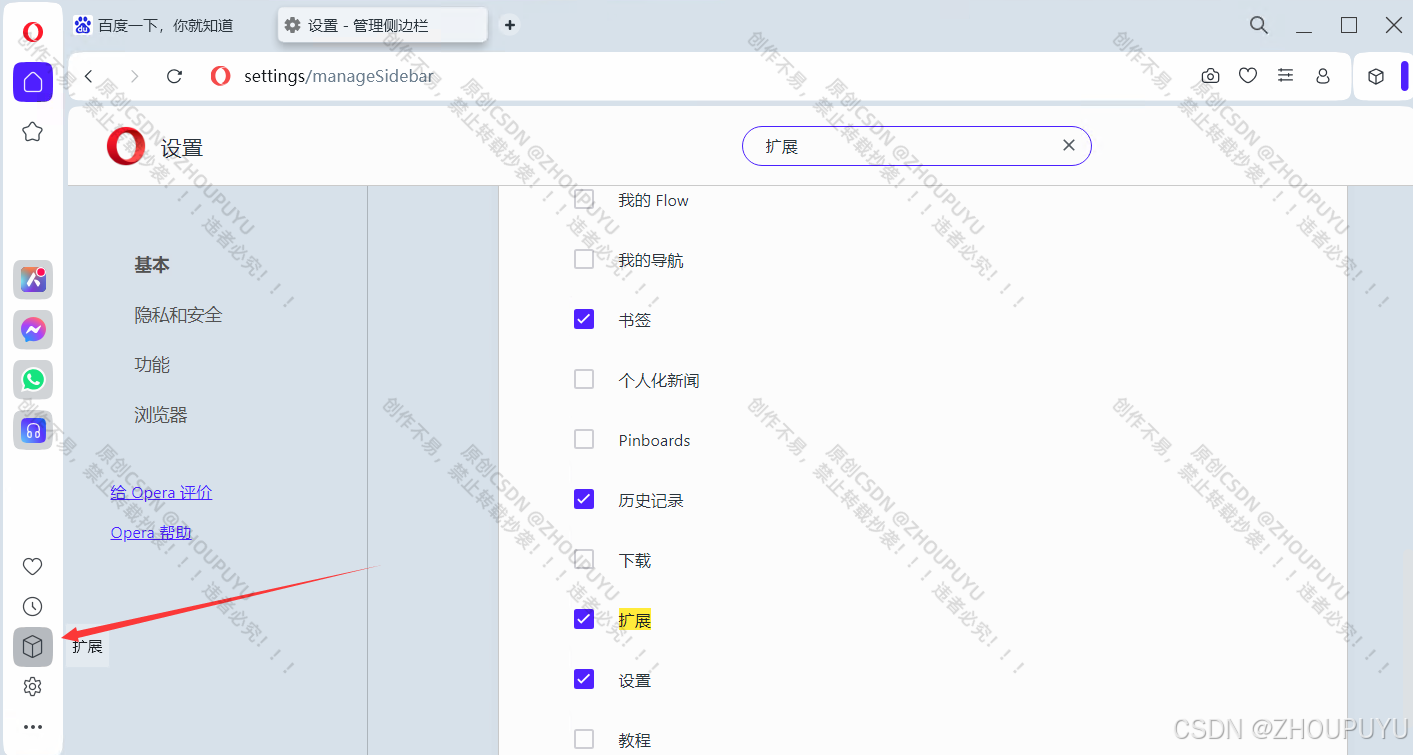Open WhatsApp in the sidebar

(x=33, y=380)
